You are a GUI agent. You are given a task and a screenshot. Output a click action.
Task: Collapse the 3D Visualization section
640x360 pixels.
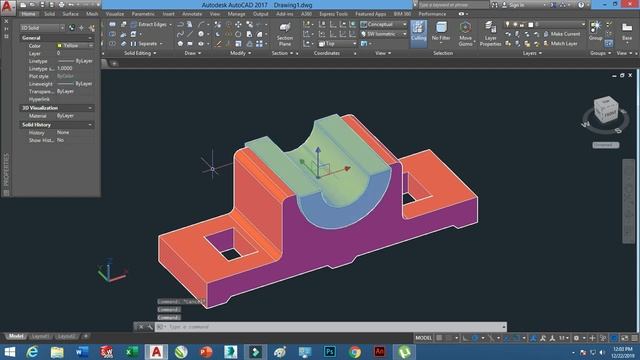point(90,108)
